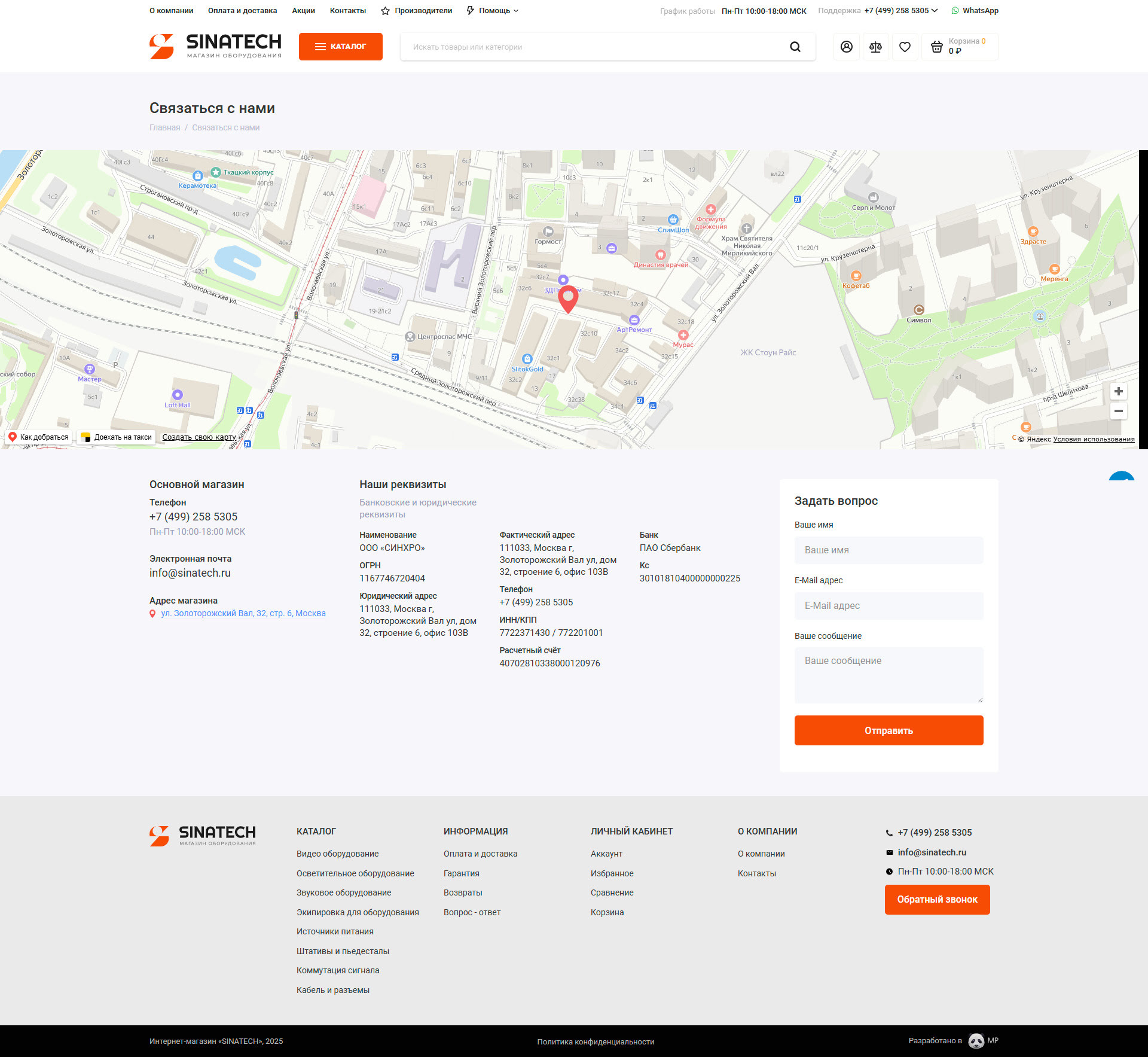Open Оплата и доставка in top menu
Screen dimensions: 1148x1057
coord(243,11)
